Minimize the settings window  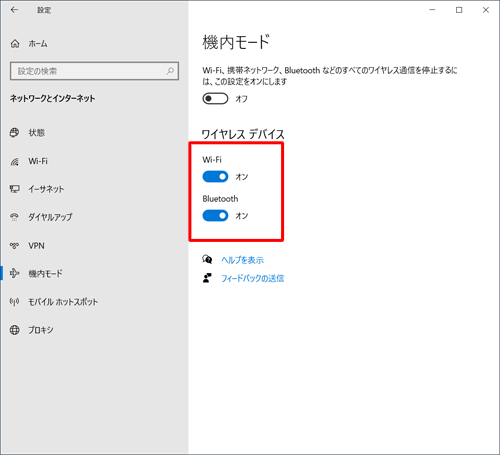coord(432,10)
